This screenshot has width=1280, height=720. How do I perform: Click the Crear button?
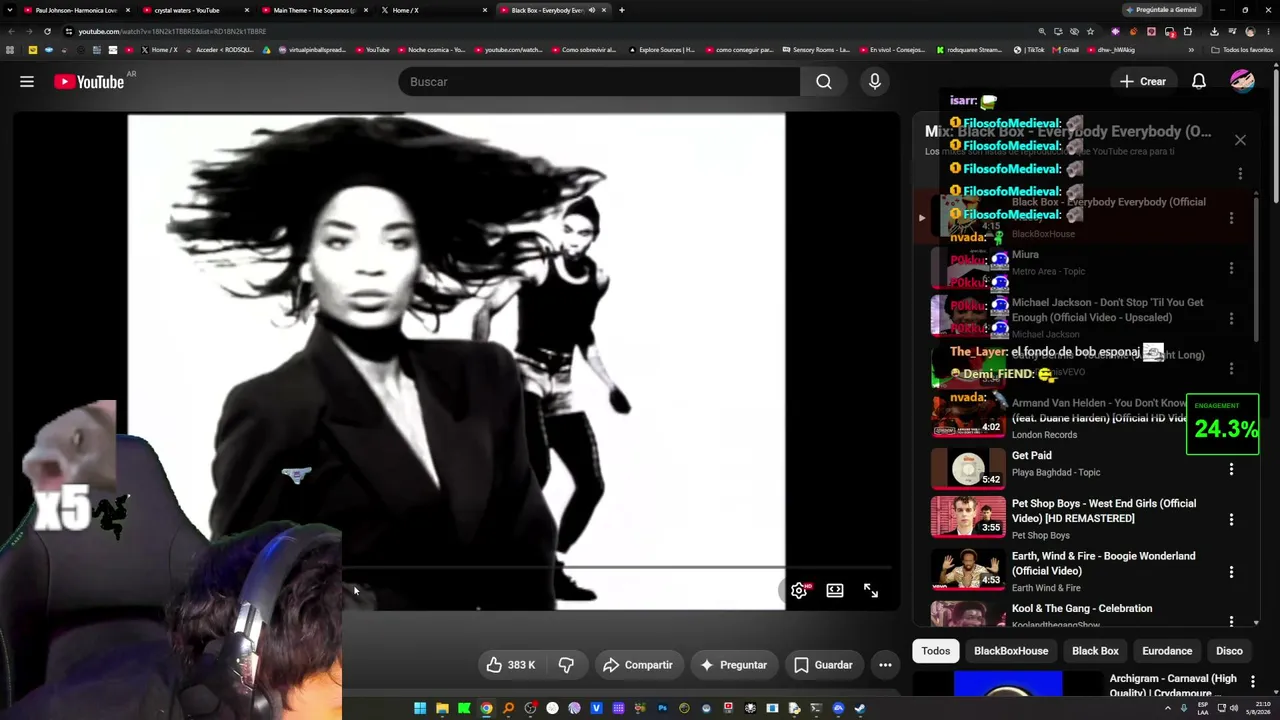click(1143, 82)
